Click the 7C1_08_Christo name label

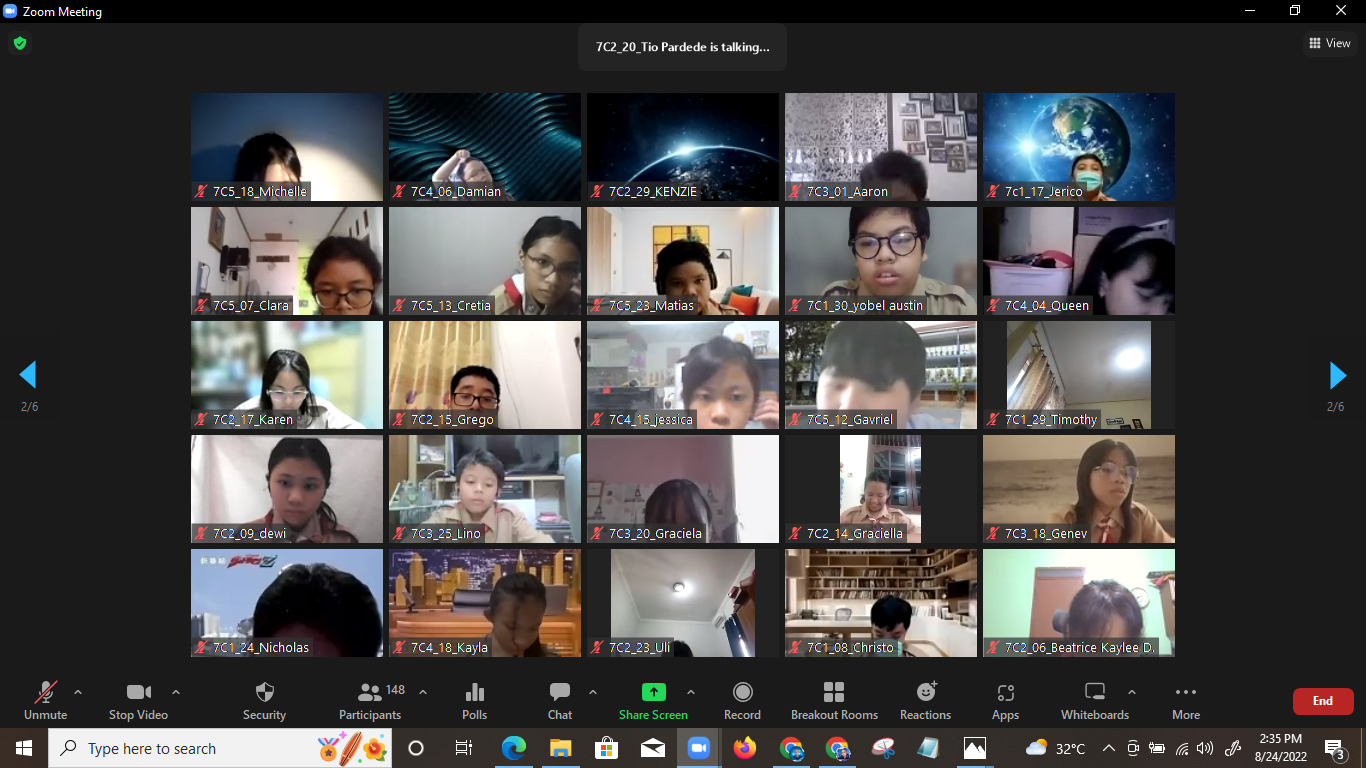coord(850,647)
